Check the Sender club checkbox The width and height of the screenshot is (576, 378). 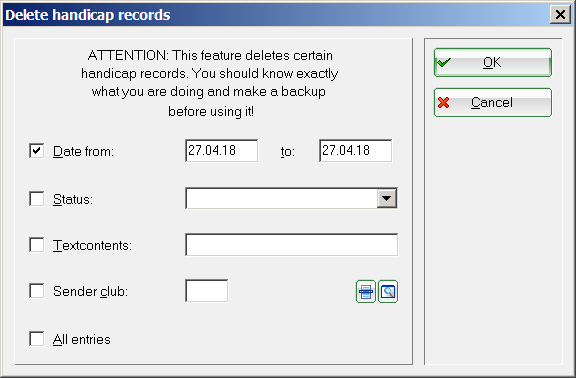[37, 291]
